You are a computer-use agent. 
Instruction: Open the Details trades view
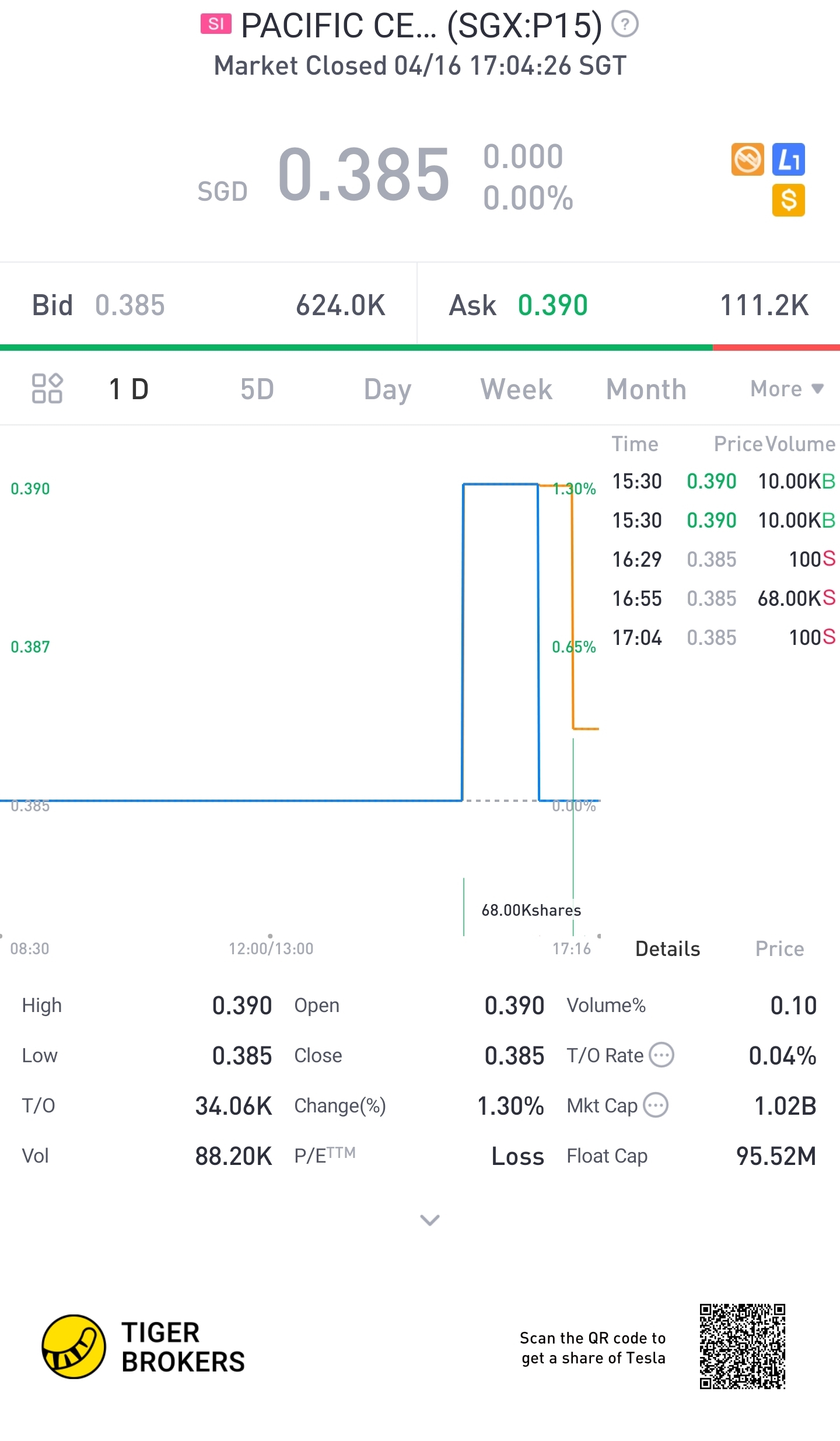(667, 949)
